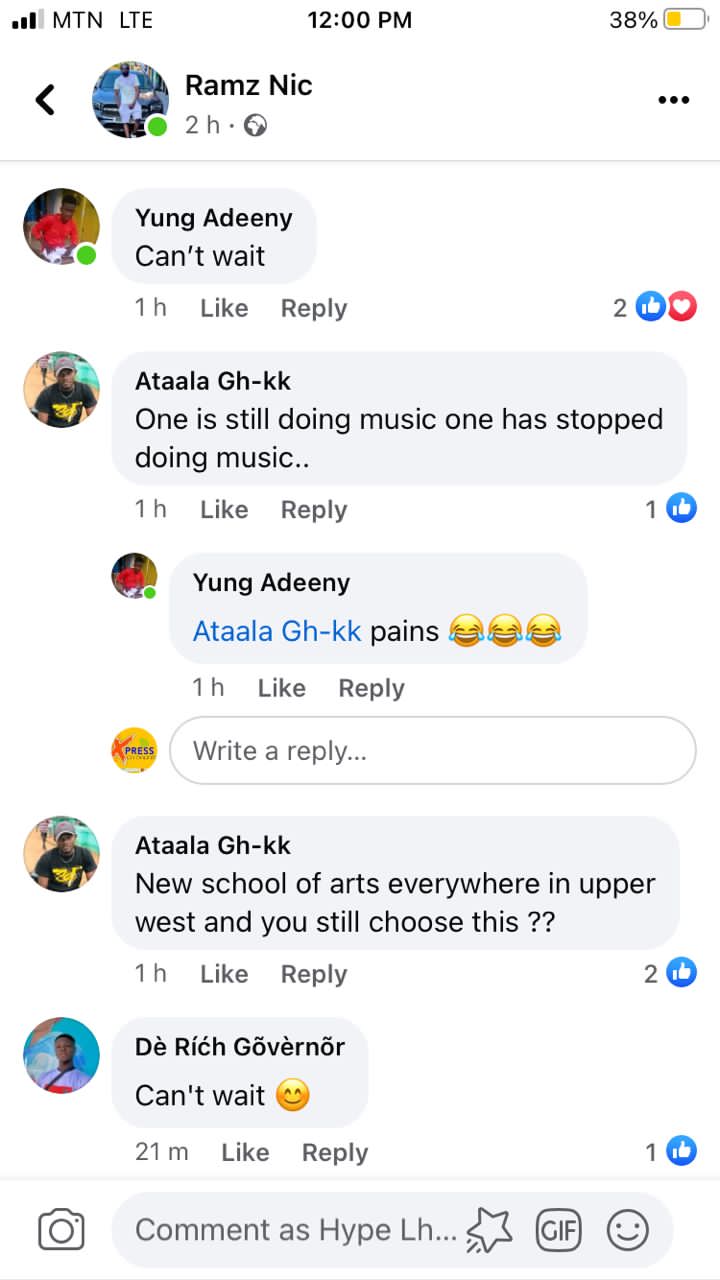Like Yung Adeeny's "Can't wait" comment
The width and height of the screenshot is (720, 1280).
224,309
